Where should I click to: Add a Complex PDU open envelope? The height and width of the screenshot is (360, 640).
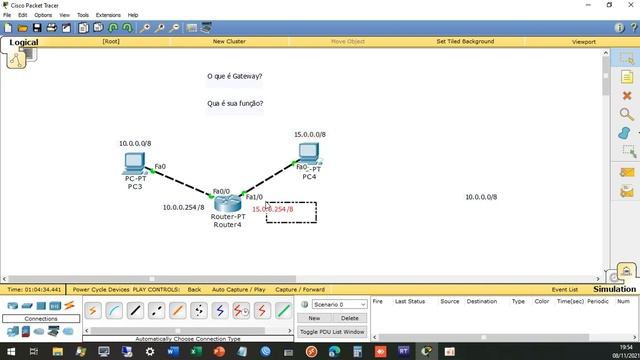(x=627, y=191)
